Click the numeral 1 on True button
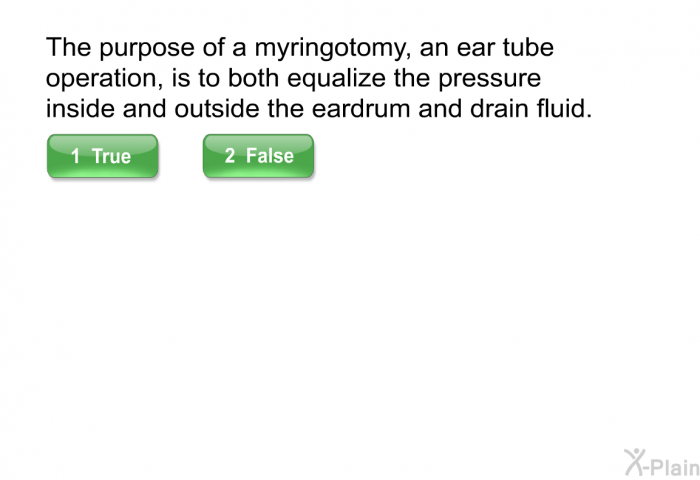 [x=75, y=156]
